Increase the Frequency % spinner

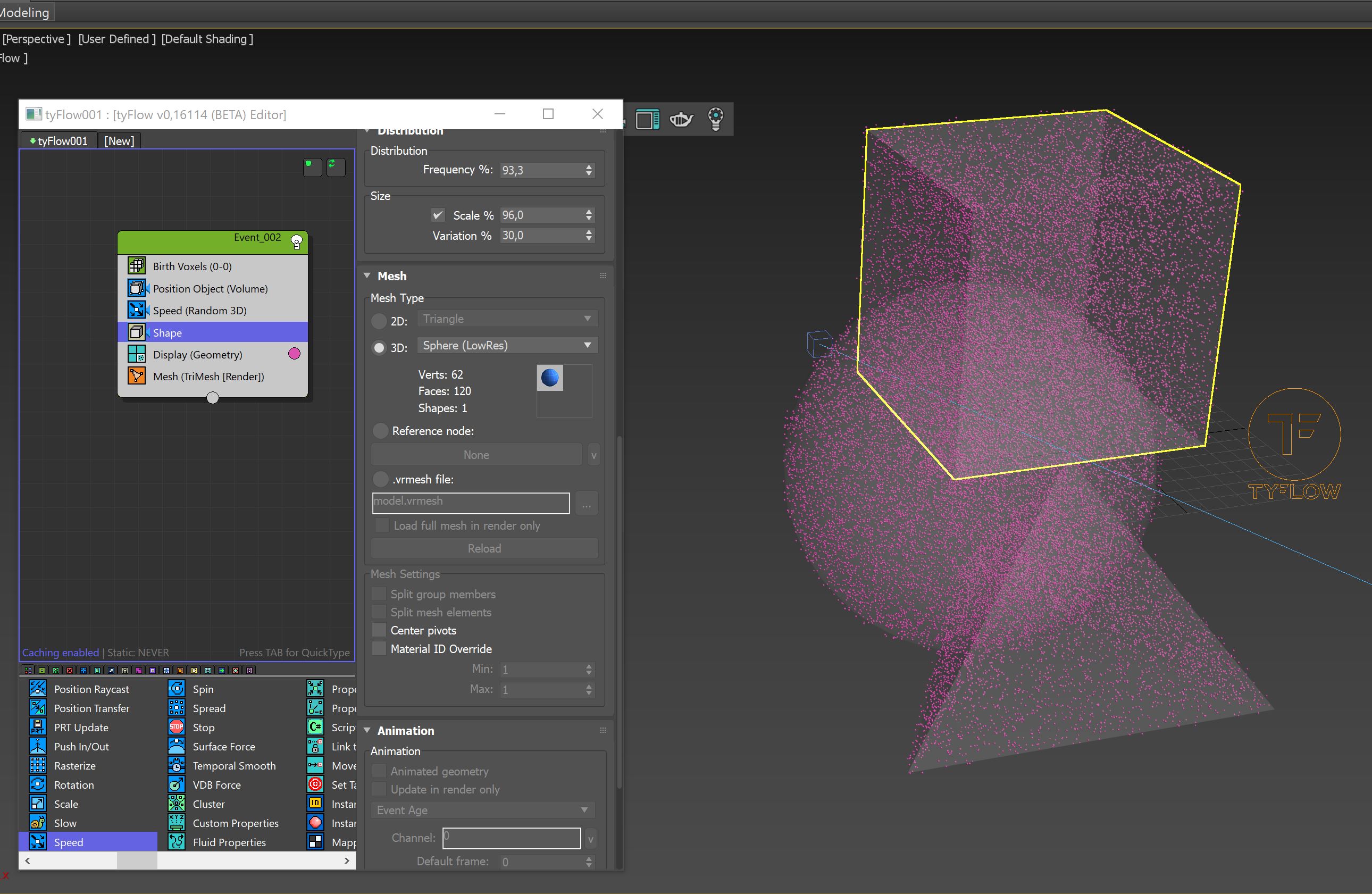click(x=589, y=166)
